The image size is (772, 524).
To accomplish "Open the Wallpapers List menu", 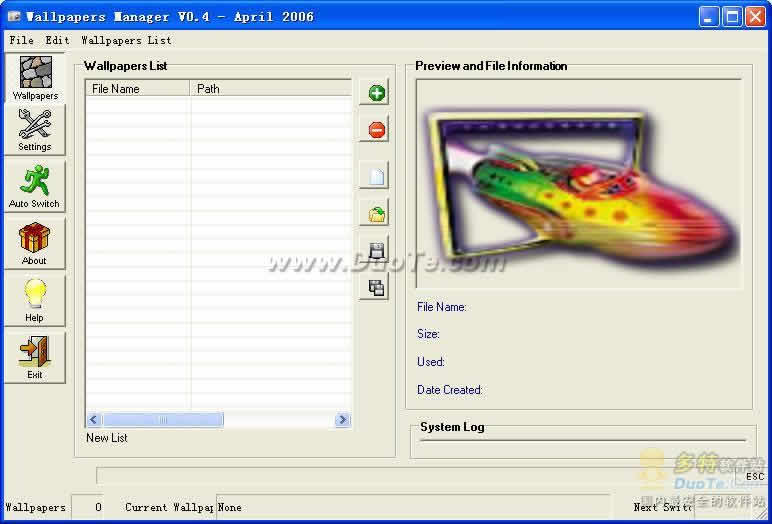I will 127,40.
